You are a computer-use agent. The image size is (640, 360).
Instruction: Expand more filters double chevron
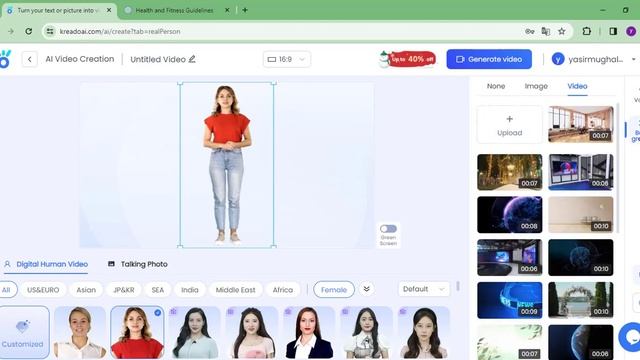click(367, 289)
